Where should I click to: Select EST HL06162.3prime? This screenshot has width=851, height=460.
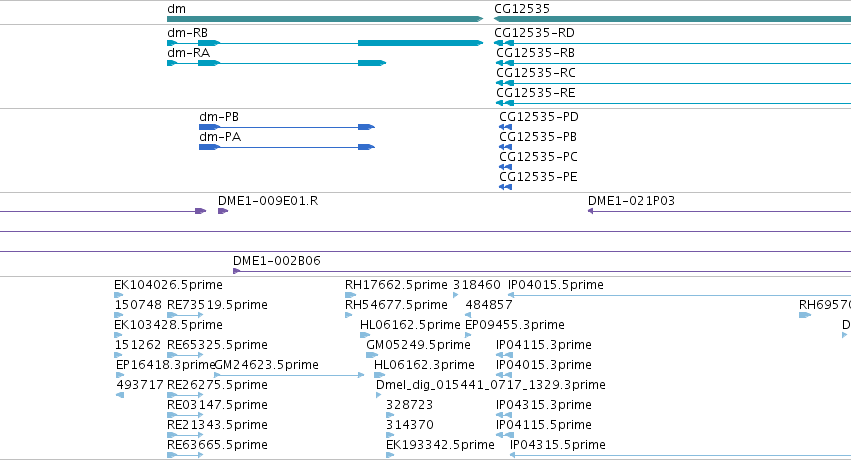pos(424,365)
